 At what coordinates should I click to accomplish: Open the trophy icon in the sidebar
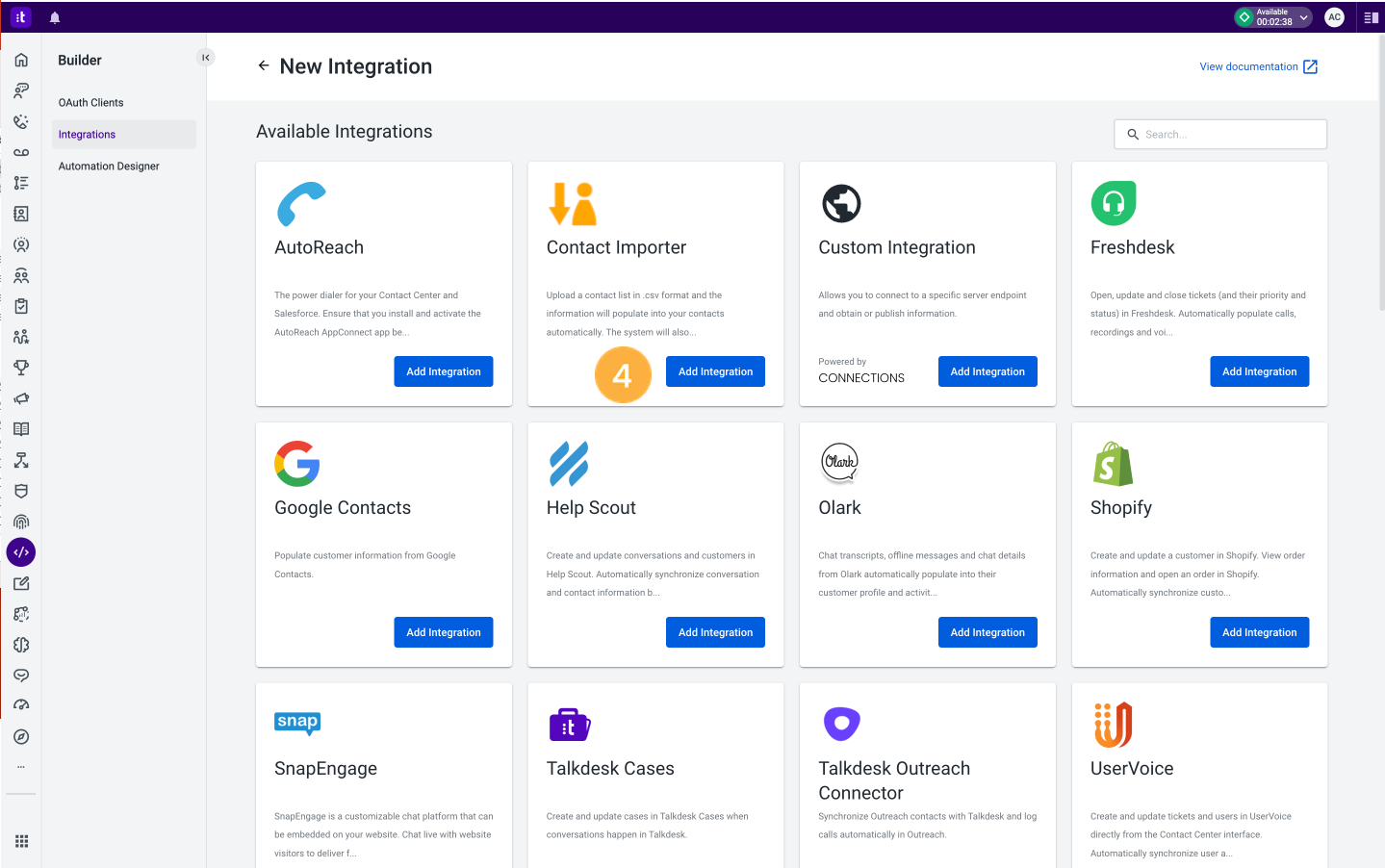pos(20,368)
